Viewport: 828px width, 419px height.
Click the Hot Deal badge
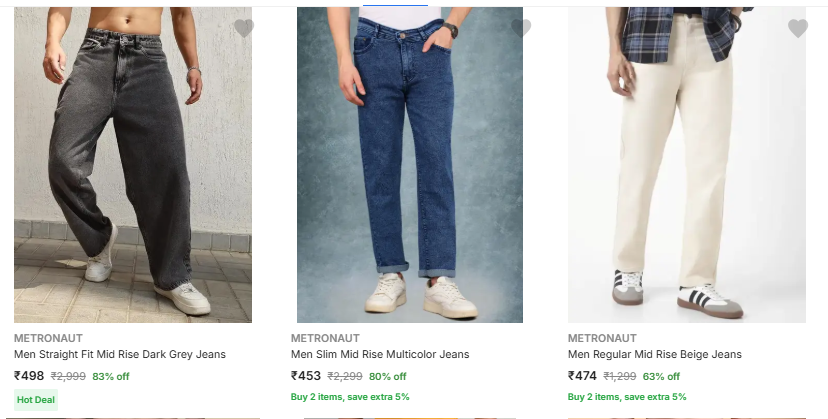(x=35, y=398)
